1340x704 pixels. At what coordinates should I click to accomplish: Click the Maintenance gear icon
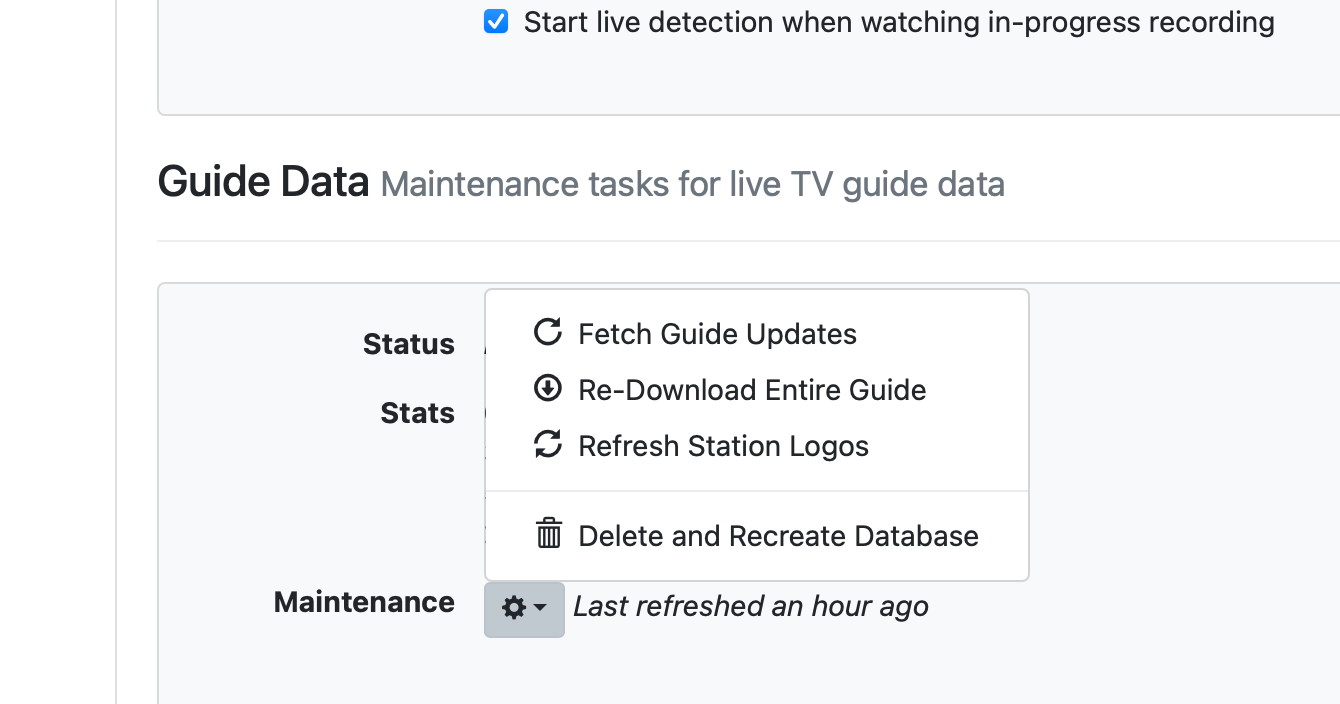[514, 608]
